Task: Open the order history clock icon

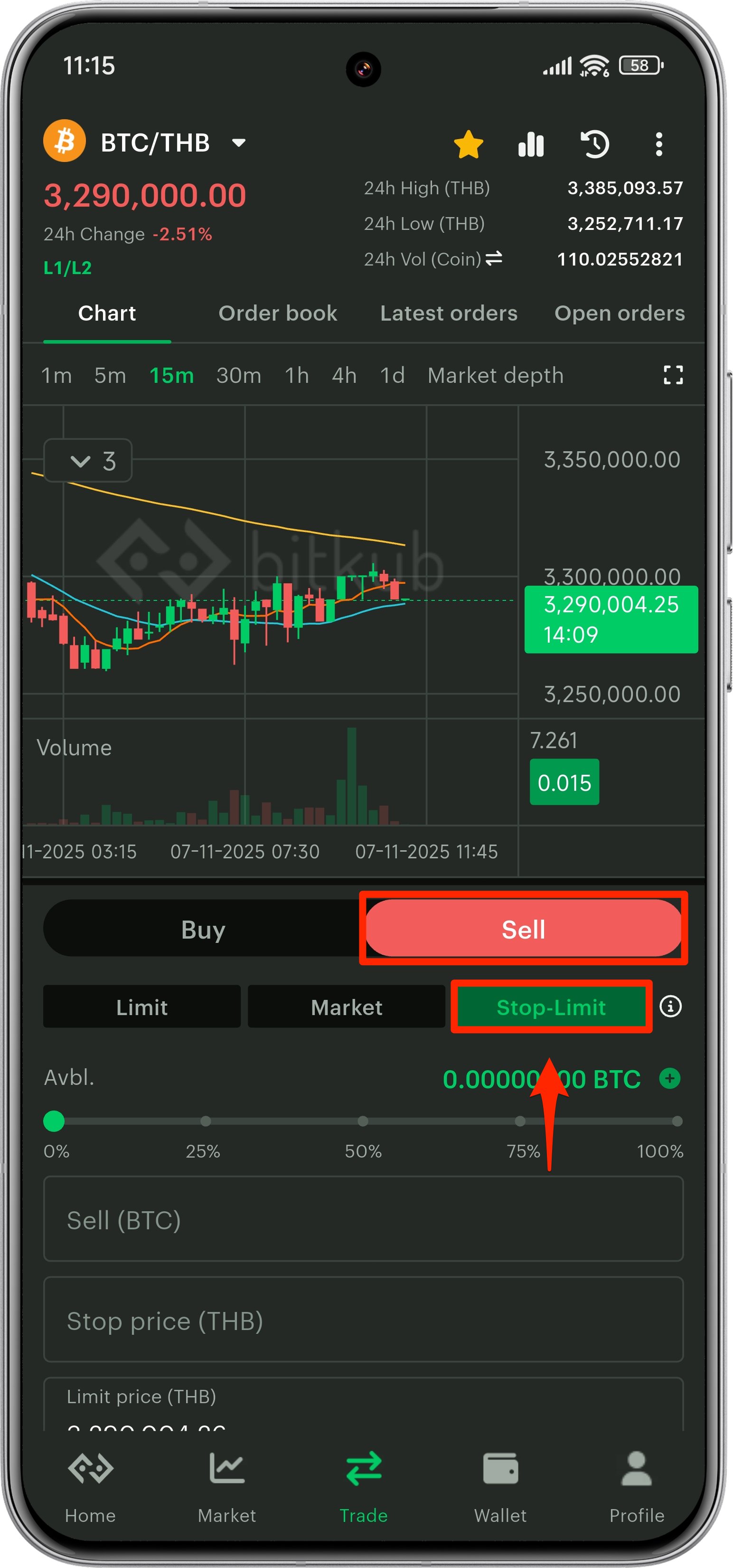Action: pos(594,144)
